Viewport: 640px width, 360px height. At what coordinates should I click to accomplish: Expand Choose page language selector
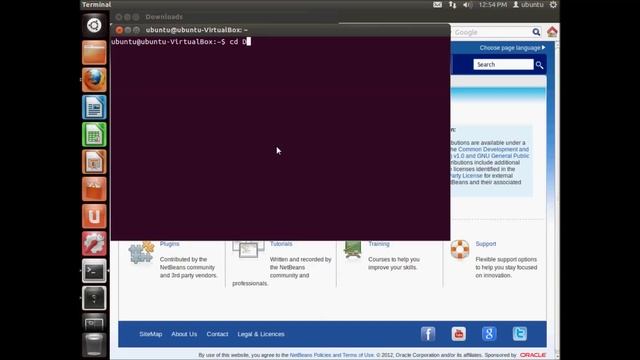coord(512,48)
